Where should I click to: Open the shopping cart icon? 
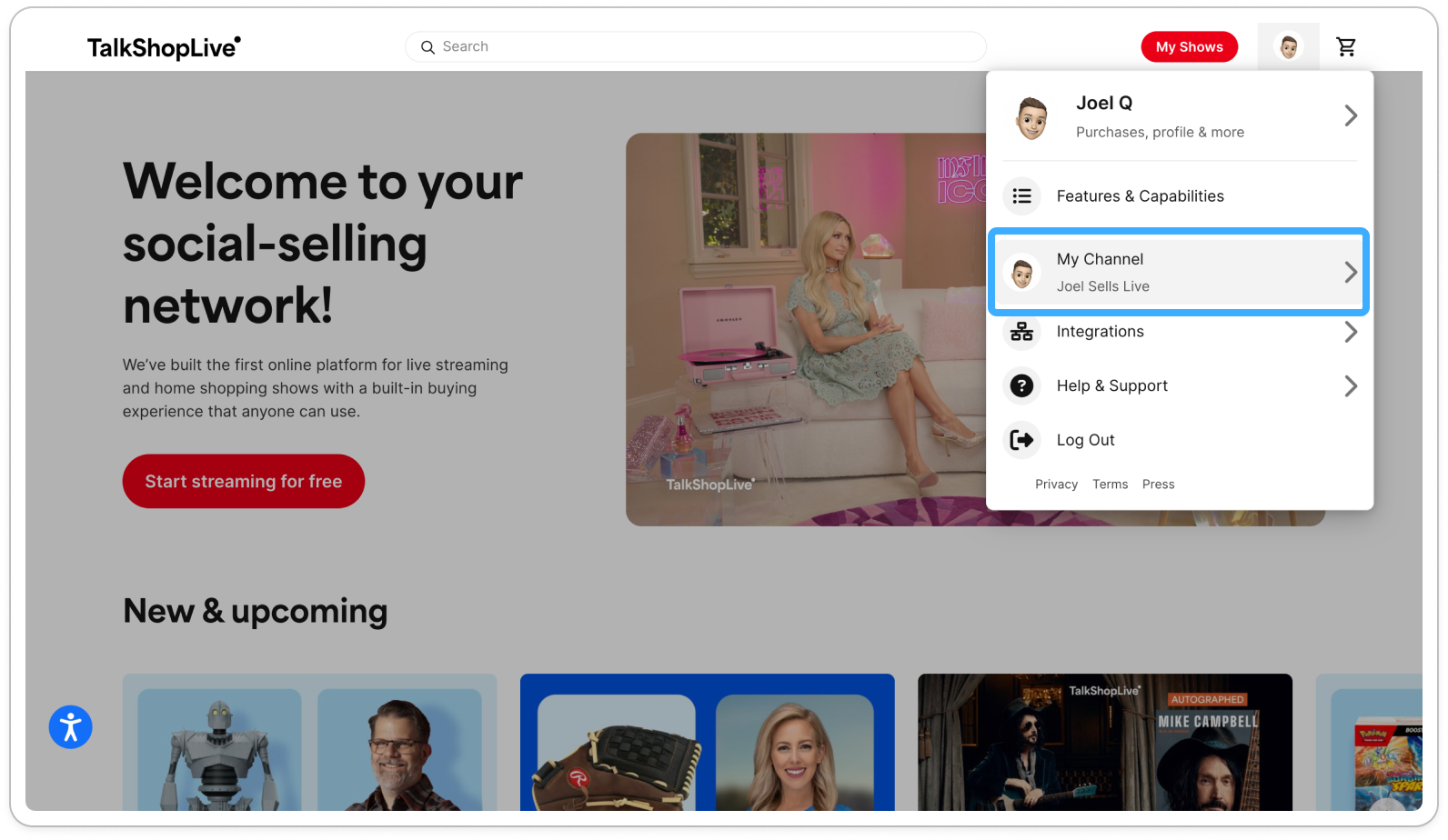coord(1346,46)
